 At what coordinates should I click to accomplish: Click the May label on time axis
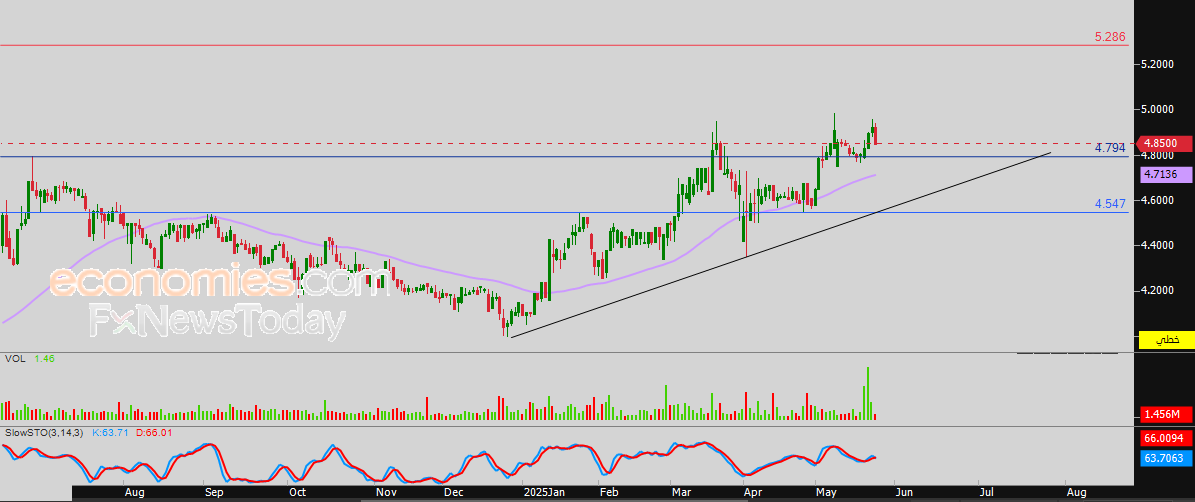[825, 493]
